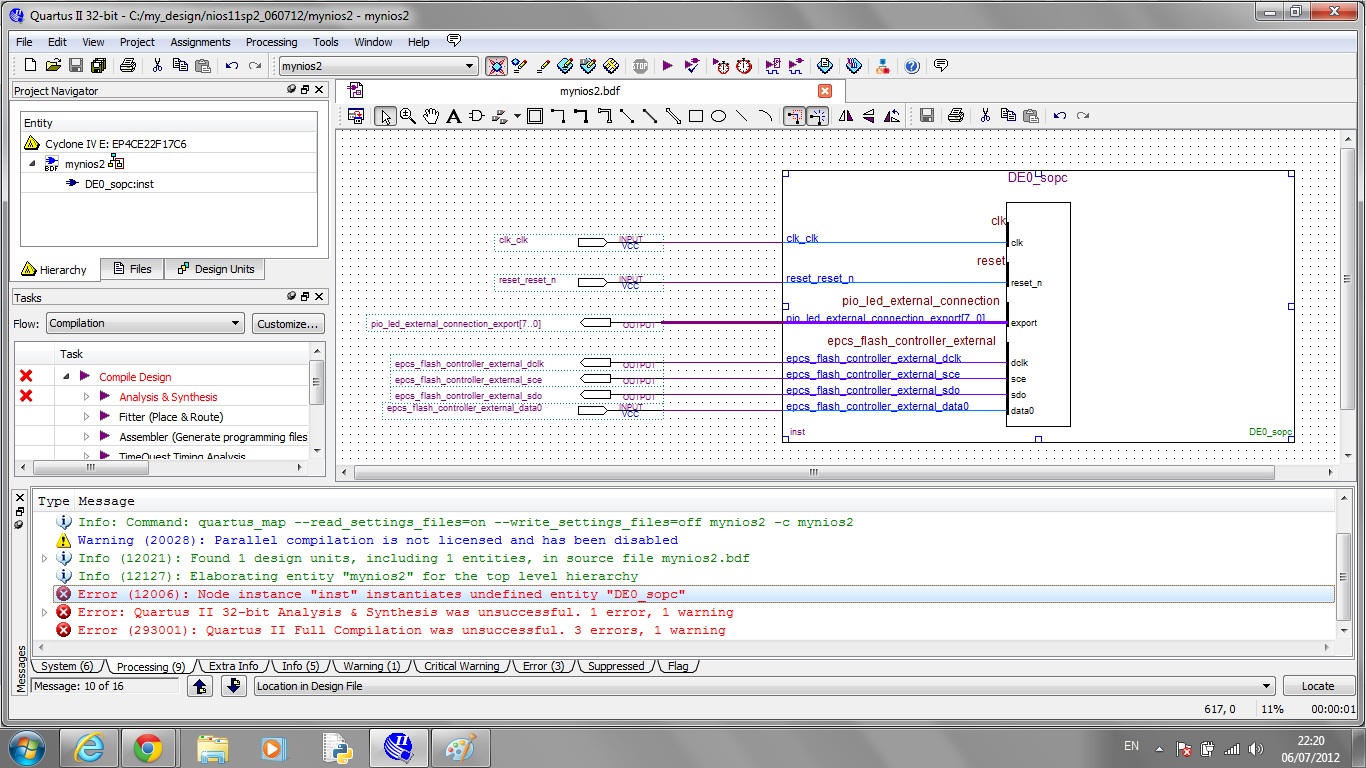
Task: Select the Symbol tool gate icon
Action: [476, 116]
